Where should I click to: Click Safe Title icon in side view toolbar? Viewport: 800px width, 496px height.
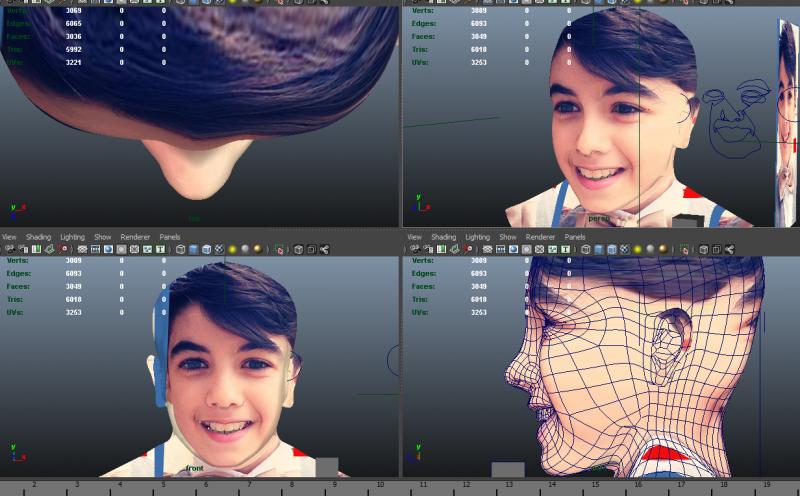coord(565,249)
